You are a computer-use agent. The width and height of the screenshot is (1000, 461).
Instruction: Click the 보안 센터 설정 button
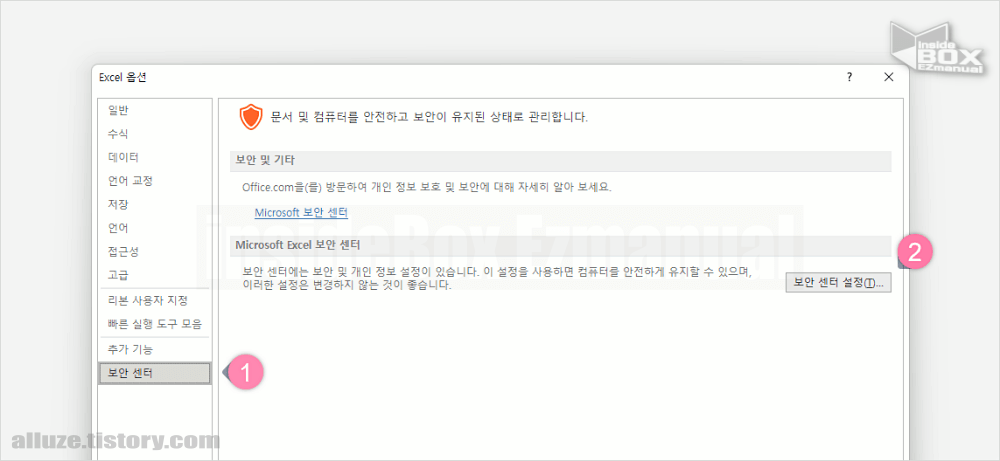838,282
